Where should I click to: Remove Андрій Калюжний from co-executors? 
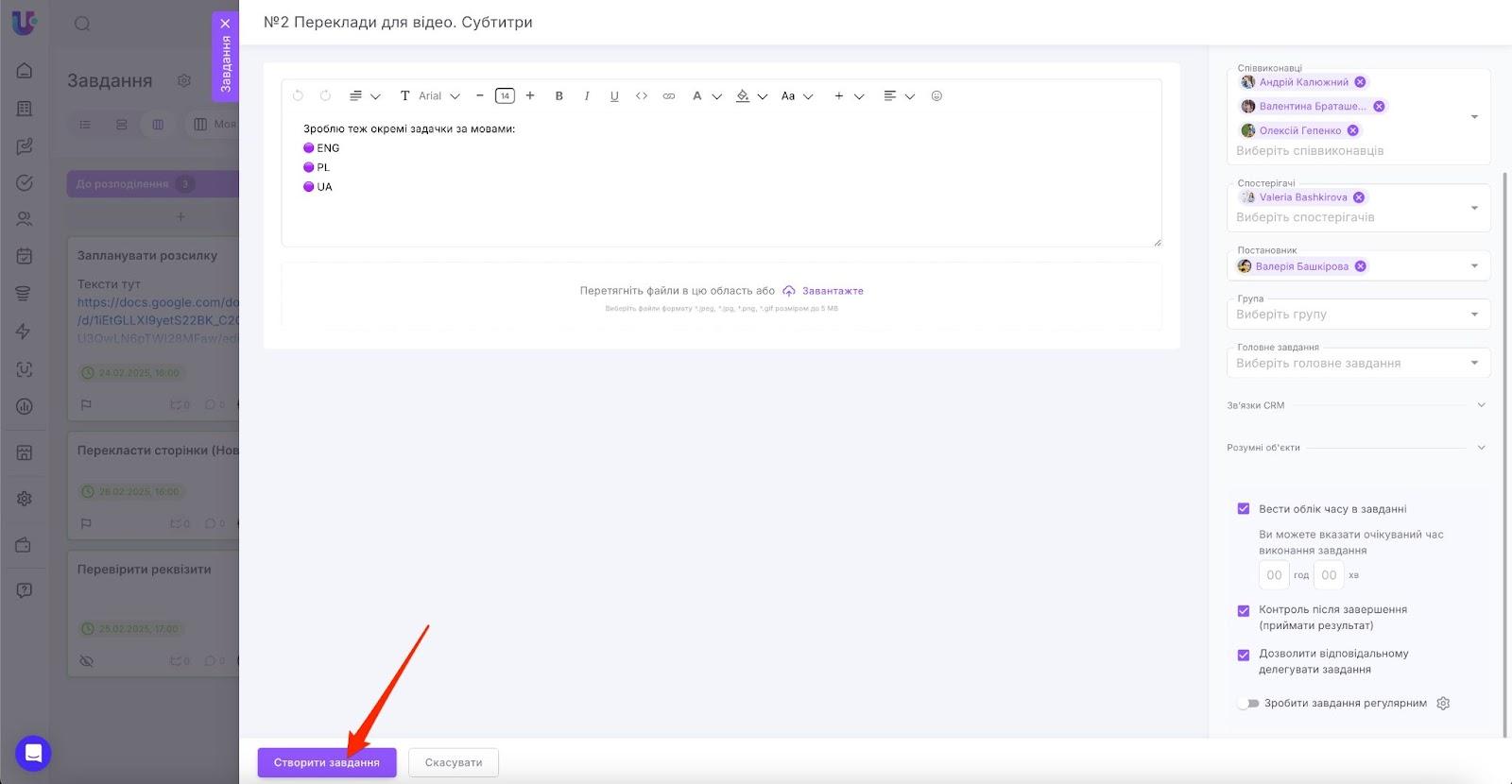(1360, 82)
